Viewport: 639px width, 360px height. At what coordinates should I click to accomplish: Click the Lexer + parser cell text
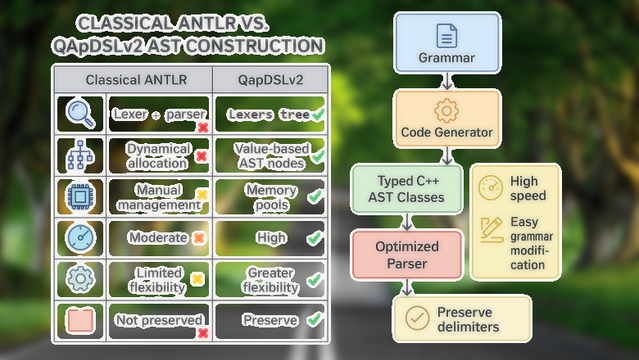(160, 115)
